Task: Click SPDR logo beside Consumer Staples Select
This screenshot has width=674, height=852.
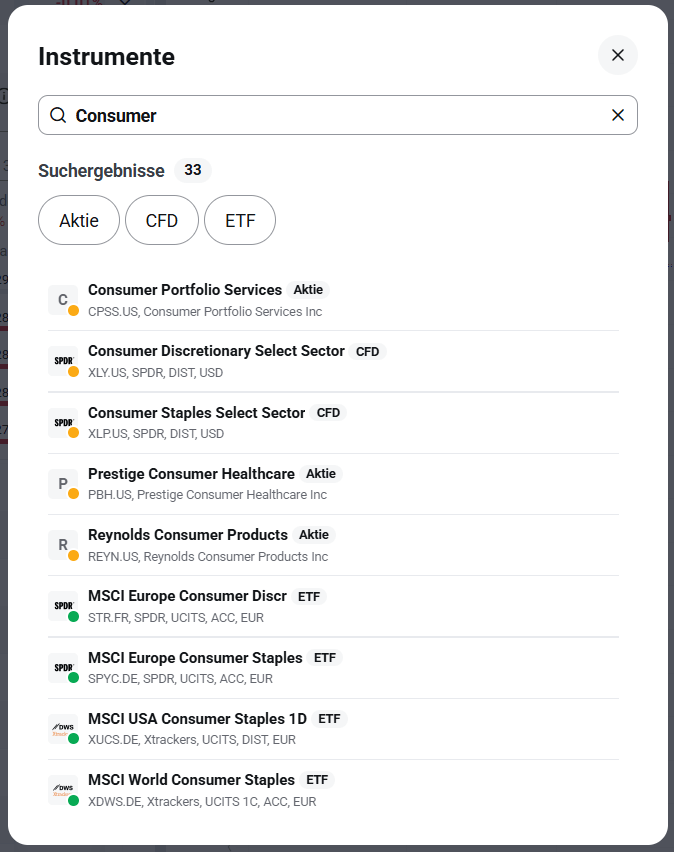Action: [x=63, y=423]
